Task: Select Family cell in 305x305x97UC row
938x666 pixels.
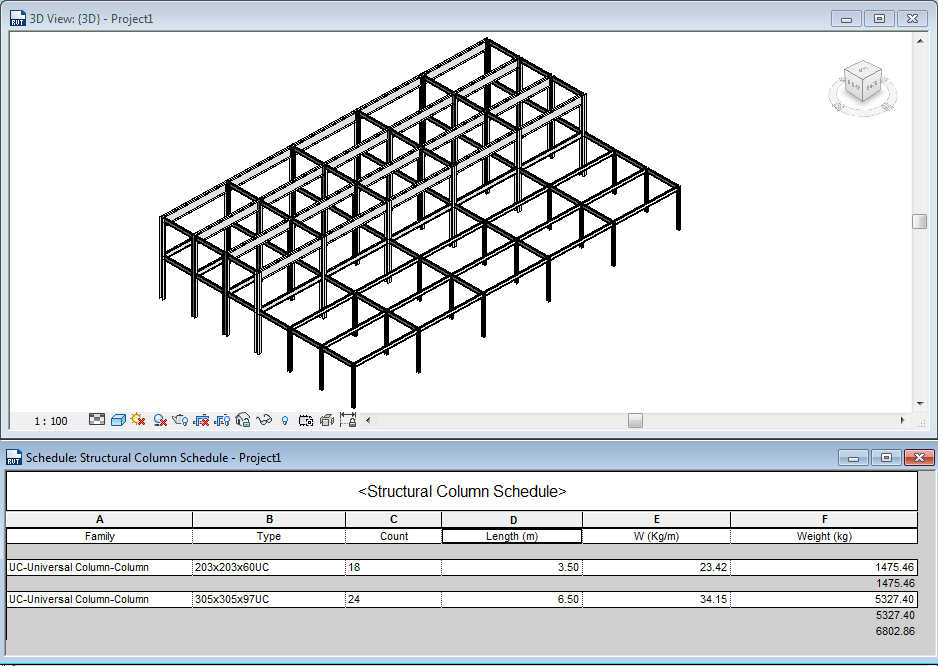Action: [x=99, y=599]
